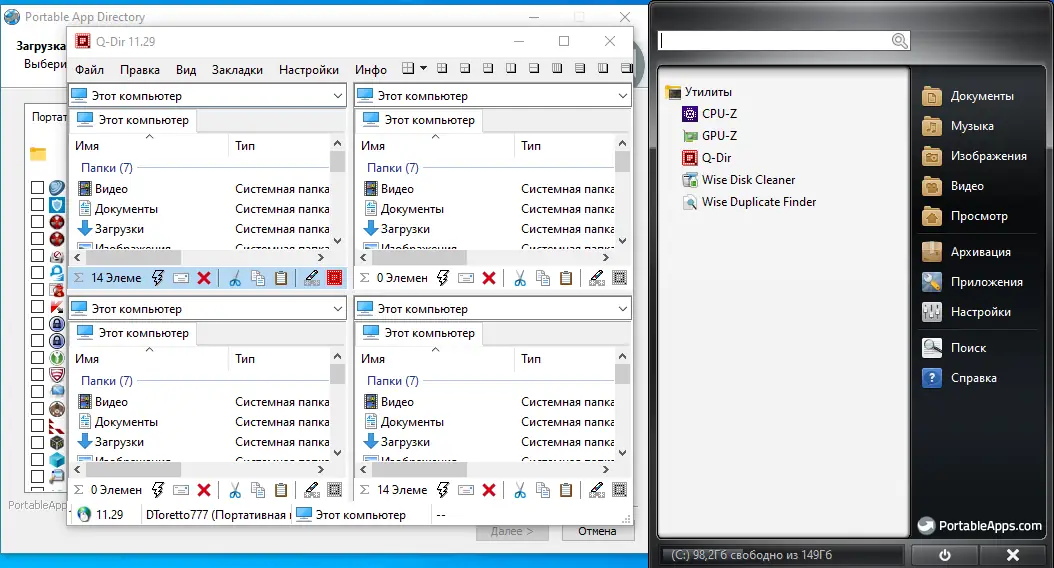Image resolution: width=1054 pixels, height=568 pixels.
Task: Click the search magnifier icon in PortableApps menu
Action: point(899,41)
